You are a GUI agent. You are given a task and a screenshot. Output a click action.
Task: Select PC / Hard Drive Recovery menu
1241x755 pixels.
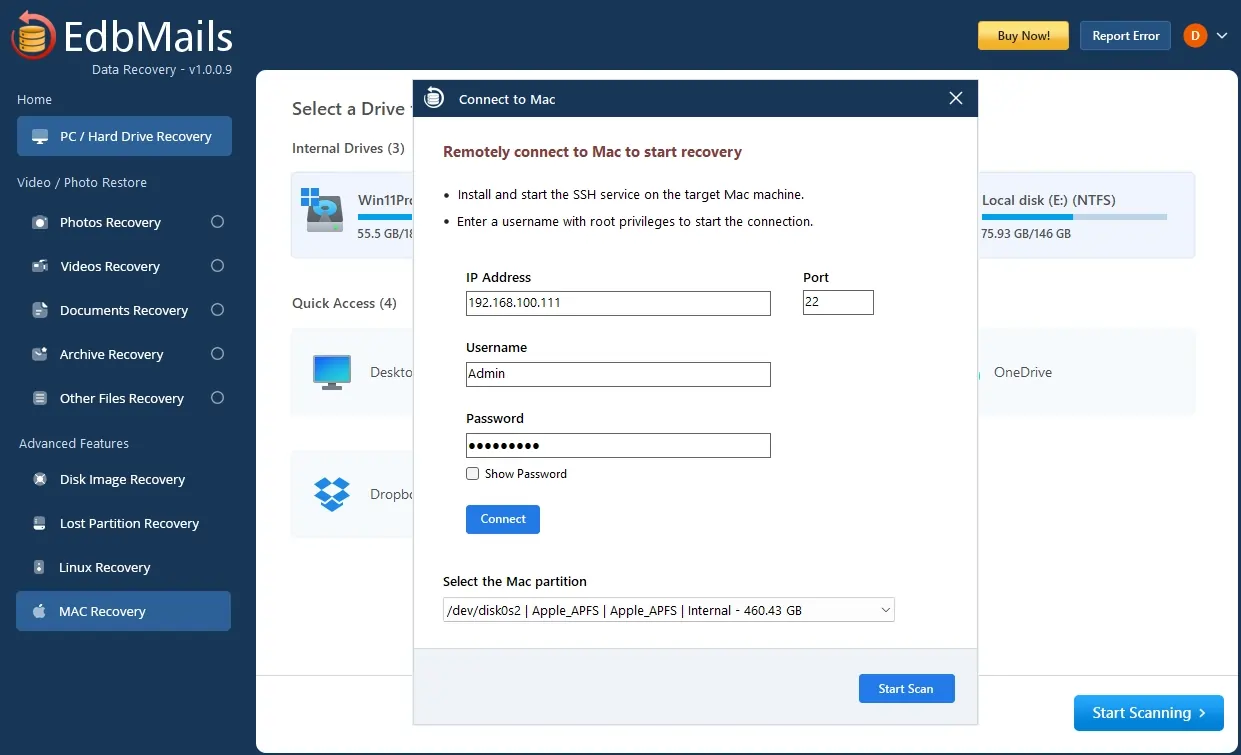[124, 136]
